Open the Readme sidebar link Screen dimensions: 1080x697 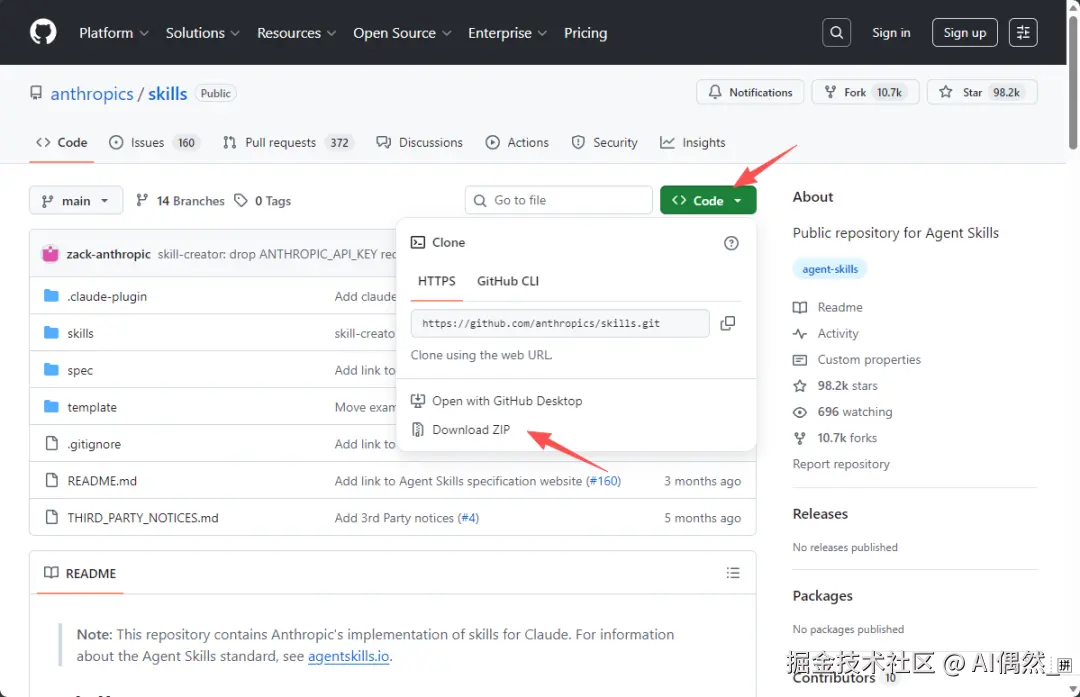click(x=828, y=307)
